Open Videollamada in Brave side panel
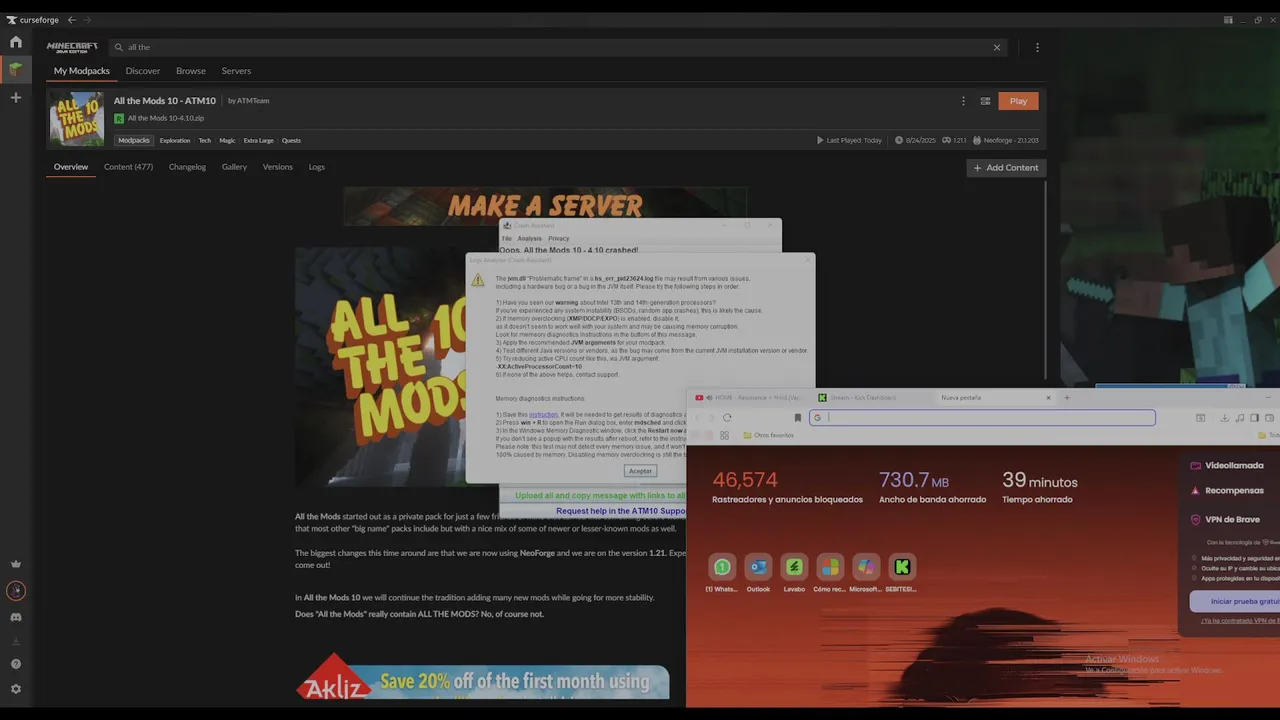This screenshot has height=720, width=1280. pos(1227,465)
